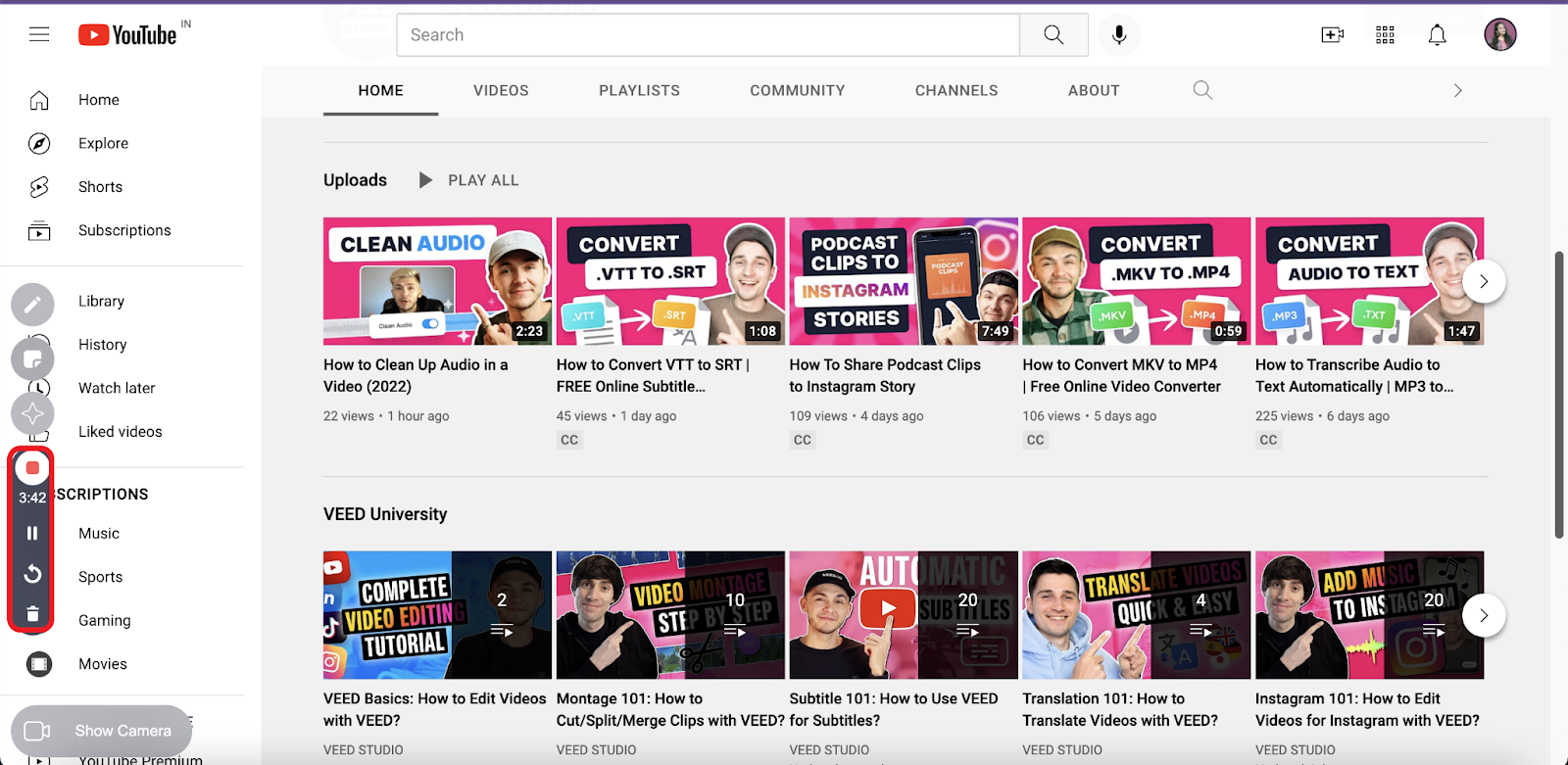Click the Subscriptions sidebar icon
Screen dimensions: 1568x765
coord(39,230)
